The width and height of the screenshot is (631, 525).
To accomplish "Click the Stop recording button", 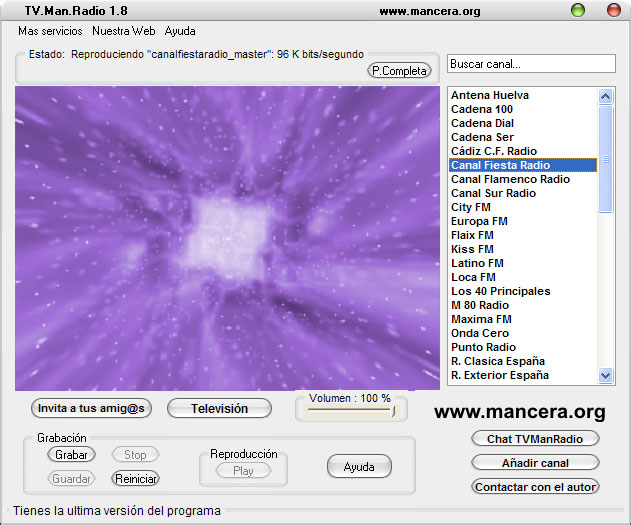I will point(135,455).
